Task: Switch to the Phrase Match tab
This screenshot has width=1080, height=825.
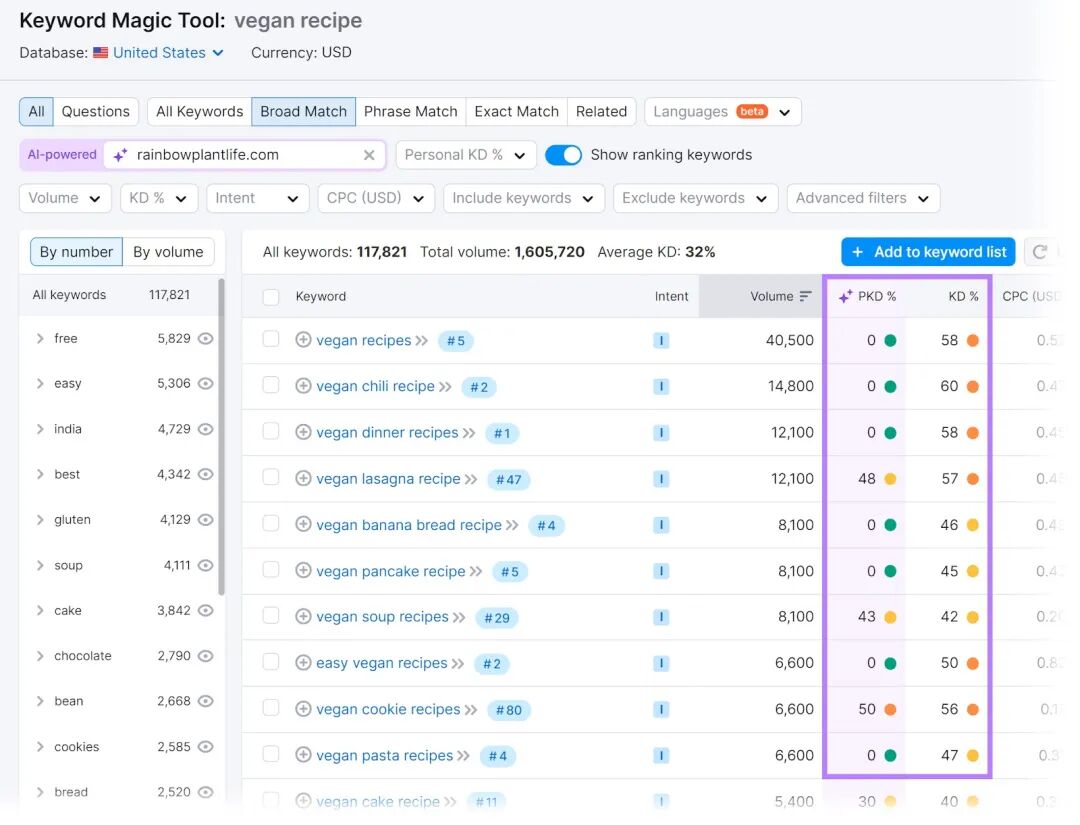Action: 411,112
